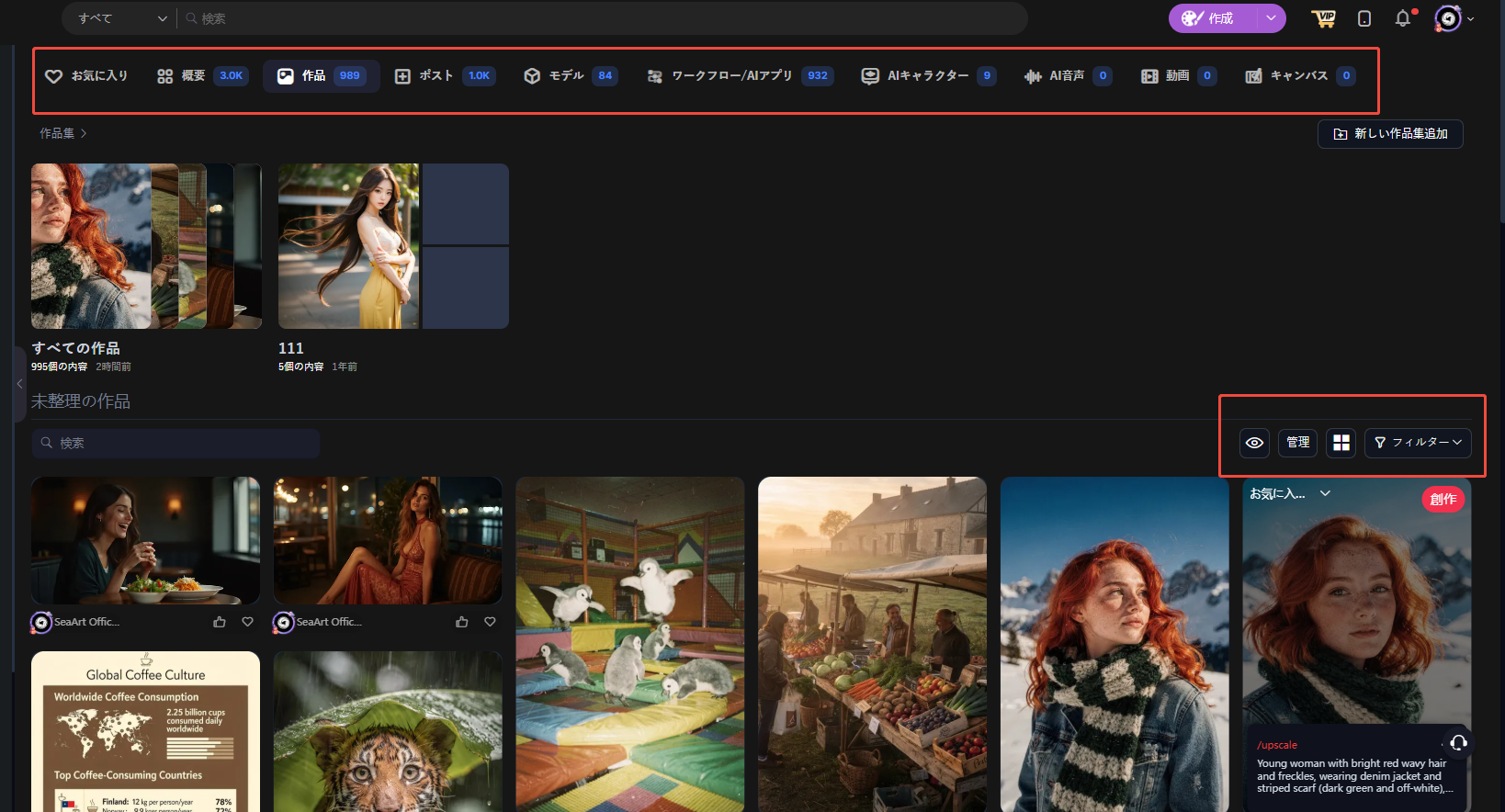Click the headset support icon

click(1458, 742)
